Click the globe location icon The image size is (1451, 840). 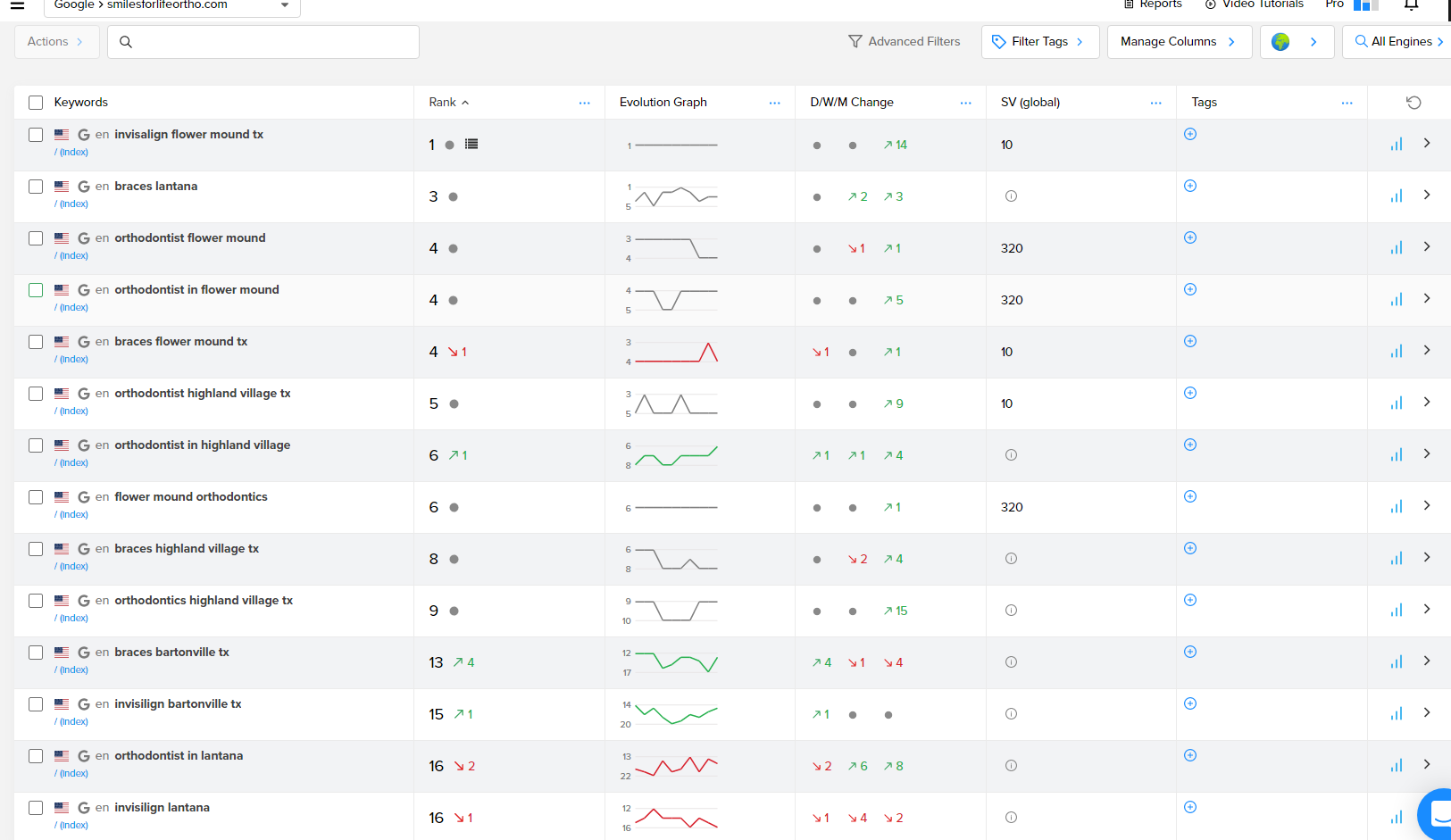tap(1280, 42)
